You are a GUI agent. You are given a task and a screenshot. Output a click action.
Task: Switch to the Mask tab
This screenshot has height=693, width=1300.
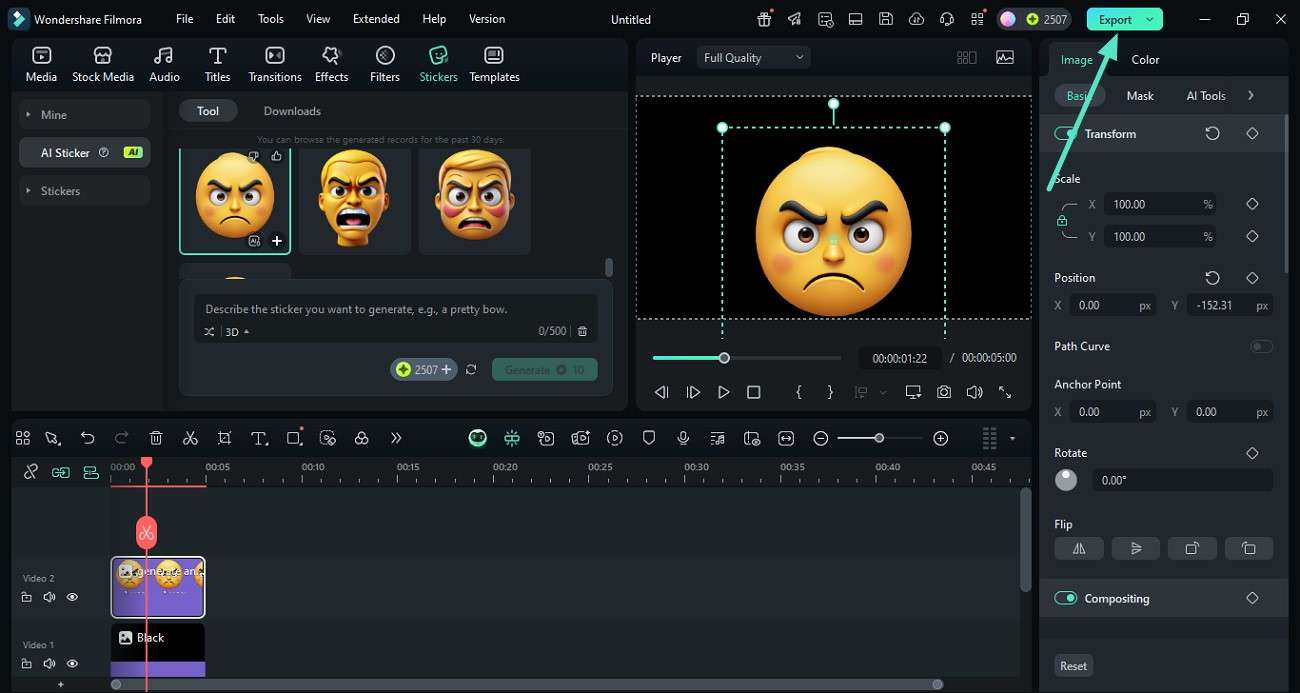click(1140, 96)
